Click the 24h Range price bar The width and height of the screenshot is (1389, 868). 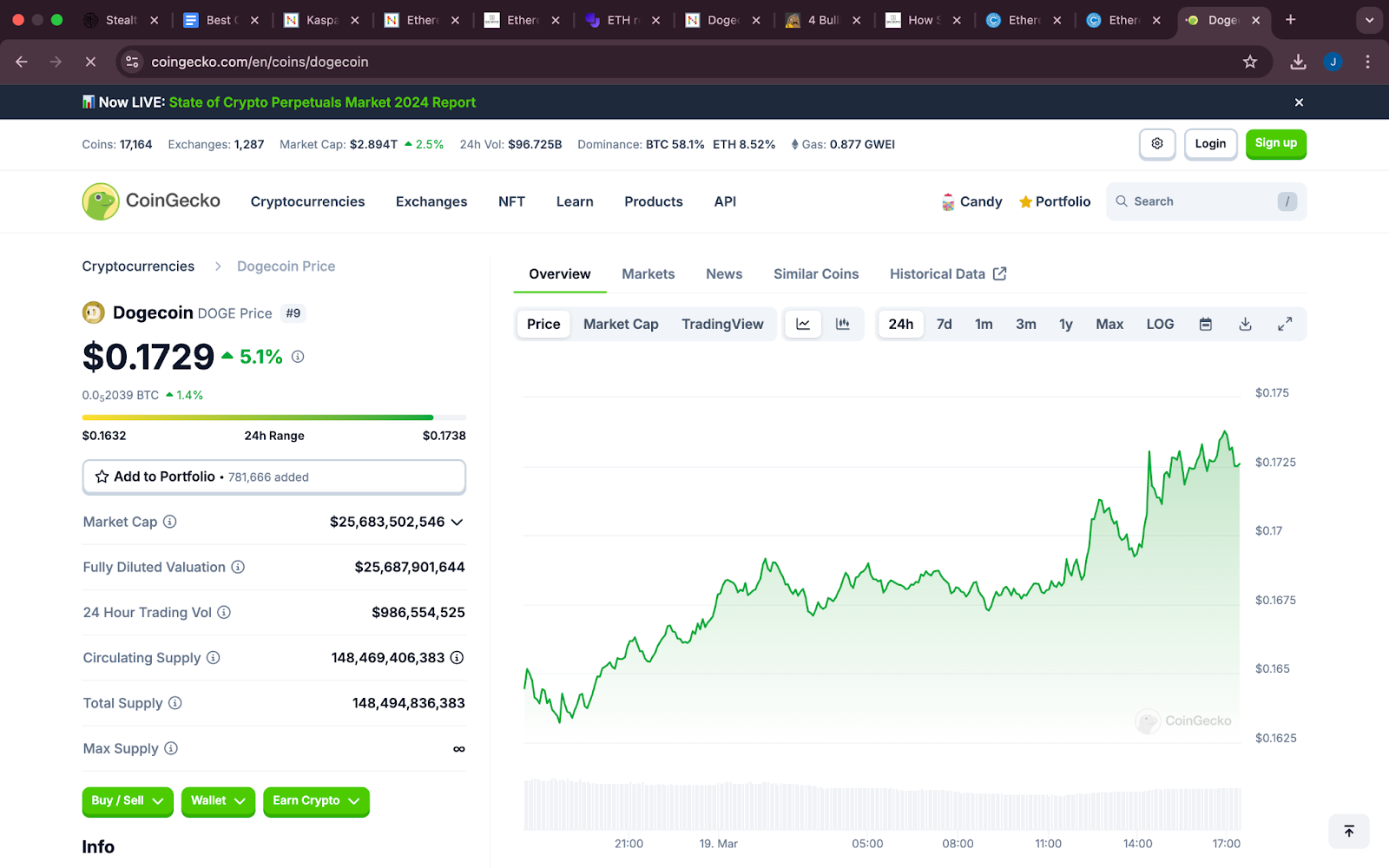pyautogui.click(x=273, y=418)
